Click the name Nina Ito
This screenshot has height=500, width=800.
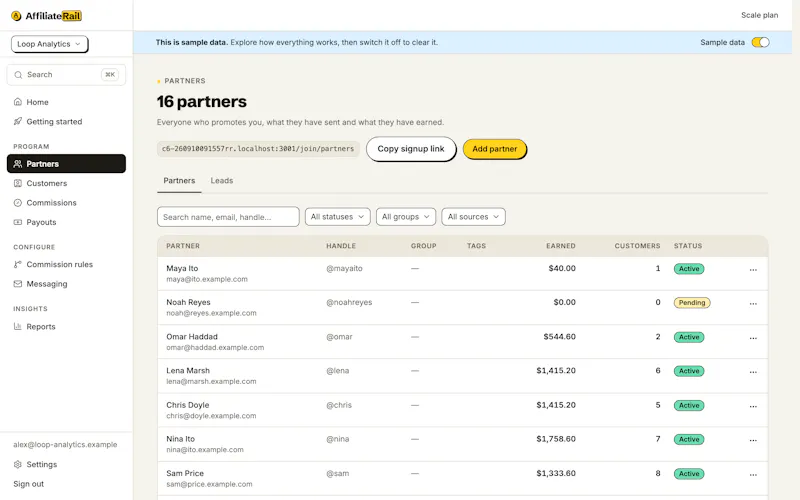[181, 439]
